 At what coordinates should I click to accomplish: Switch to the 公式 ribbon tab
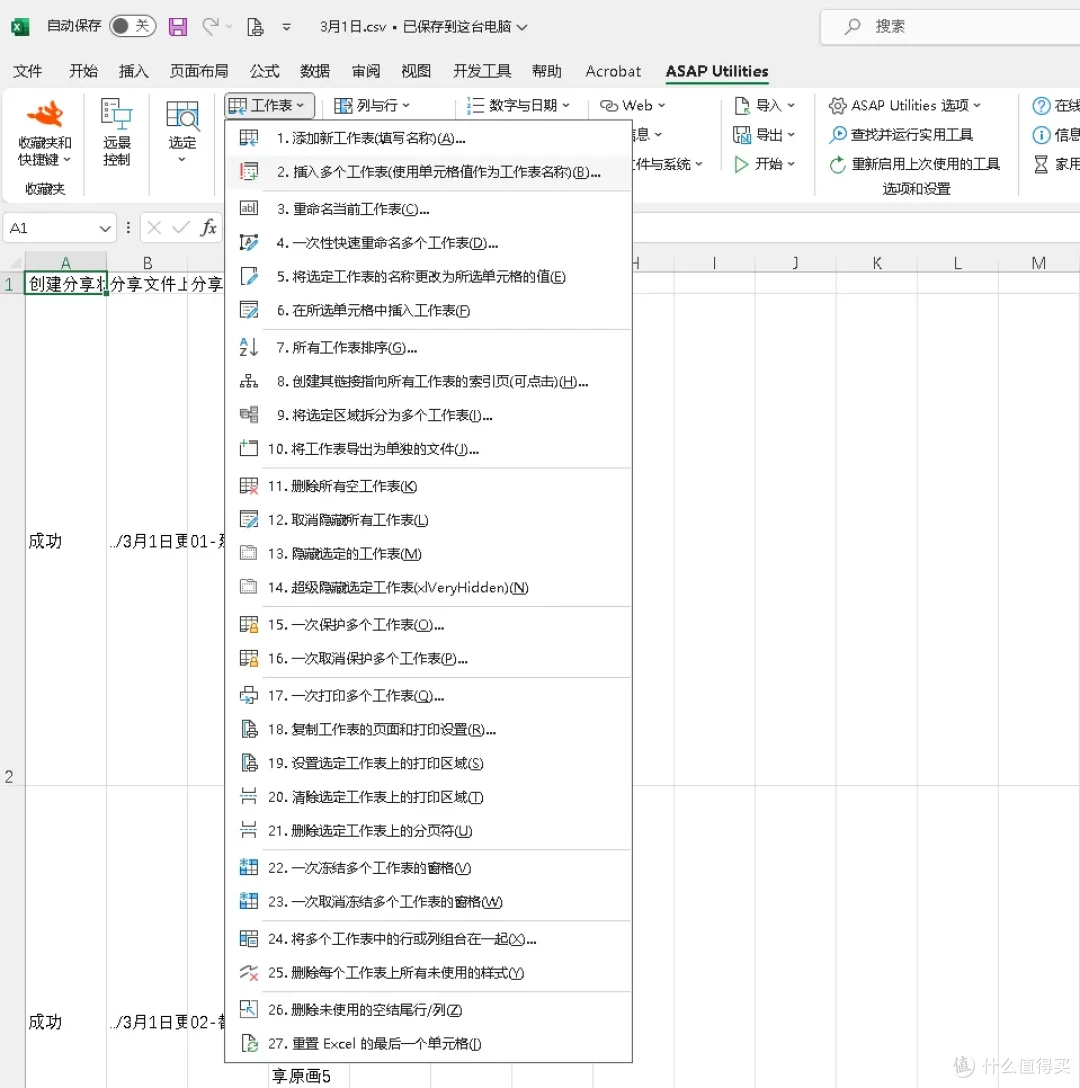264,71
